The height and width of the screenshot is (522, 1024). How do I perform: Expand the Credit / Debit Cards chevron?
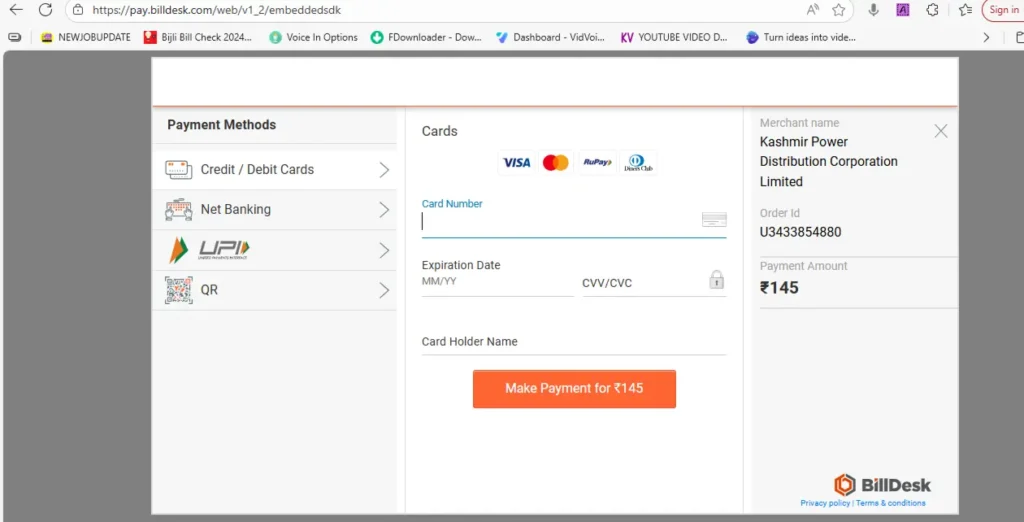tap(384, 170)
